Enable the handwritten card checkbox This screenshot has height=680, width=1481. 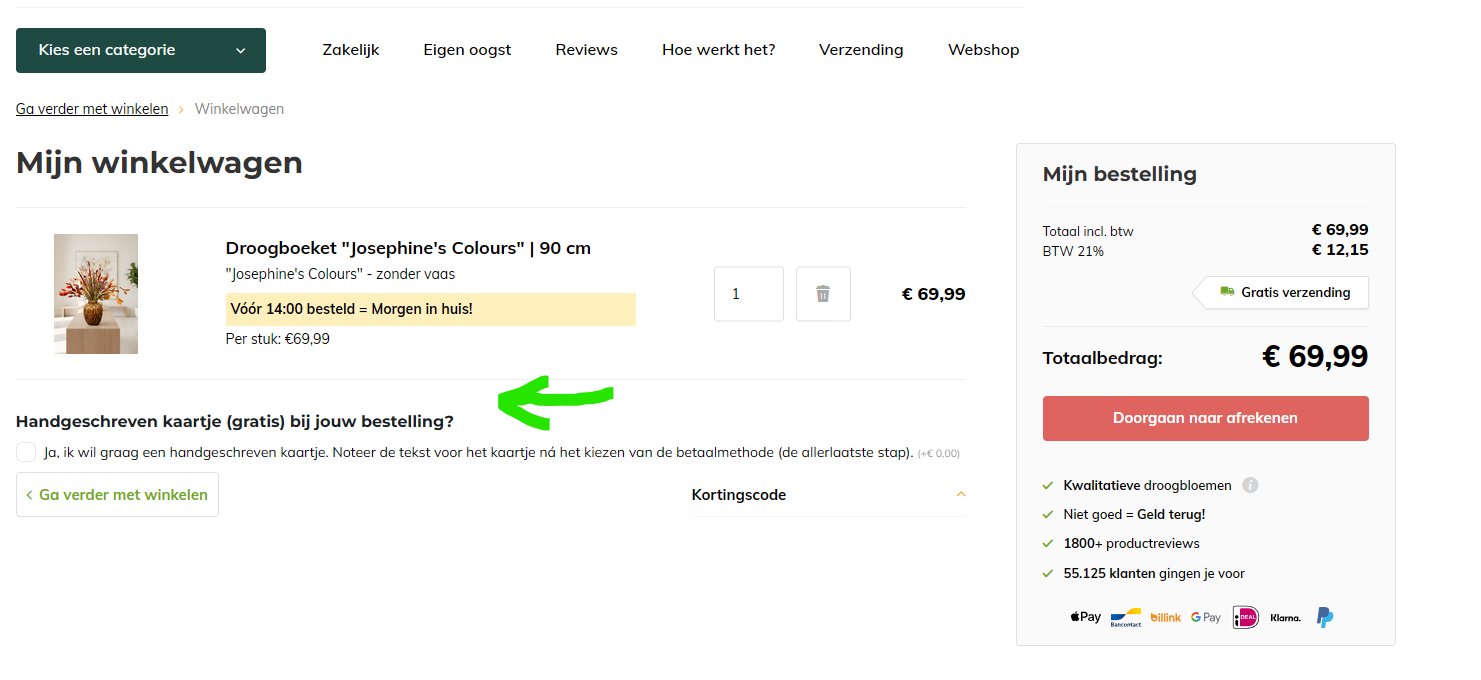coord(26,452)
